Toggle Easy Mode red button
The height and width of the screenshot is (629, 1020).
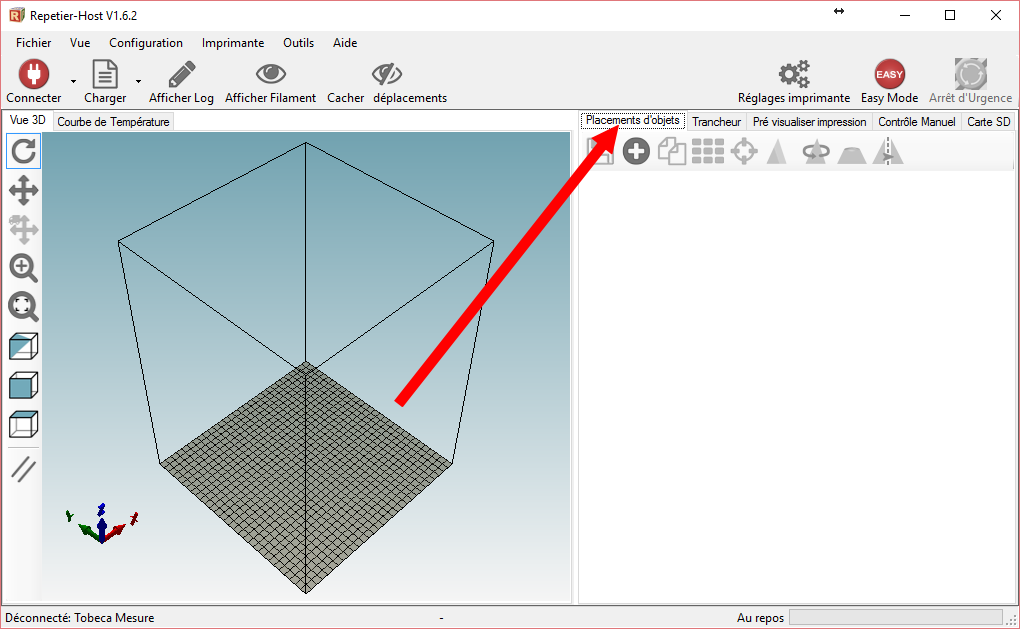tap(889, 75)
